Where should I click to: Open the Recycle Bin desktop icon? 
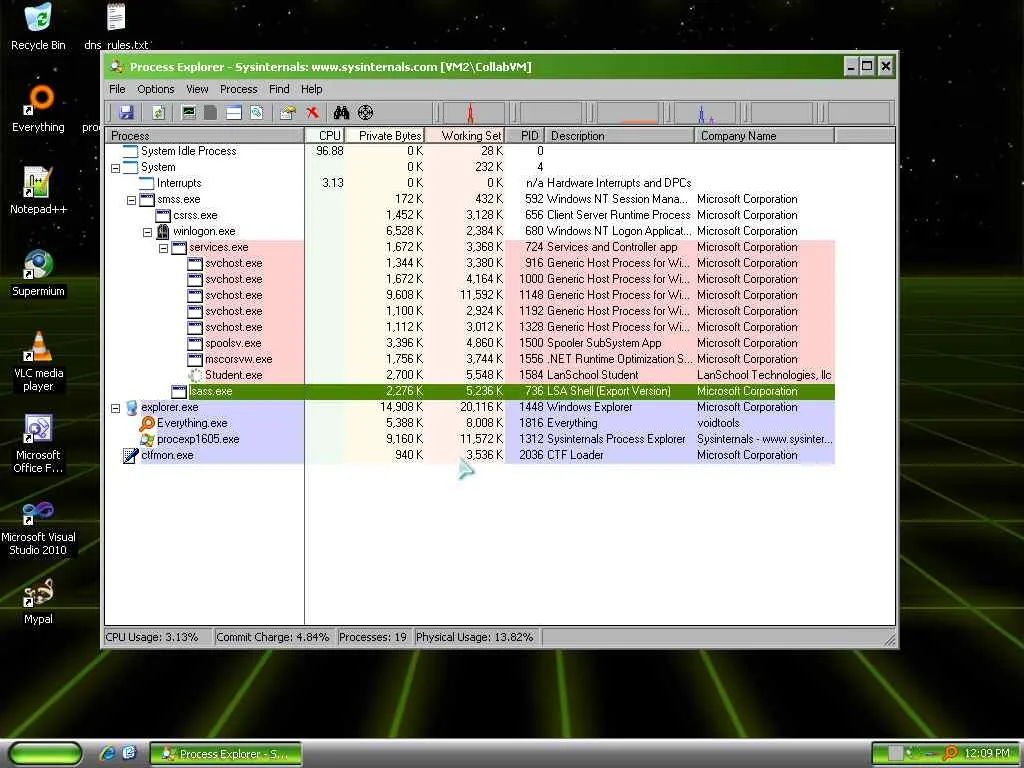tap(38, 26)
